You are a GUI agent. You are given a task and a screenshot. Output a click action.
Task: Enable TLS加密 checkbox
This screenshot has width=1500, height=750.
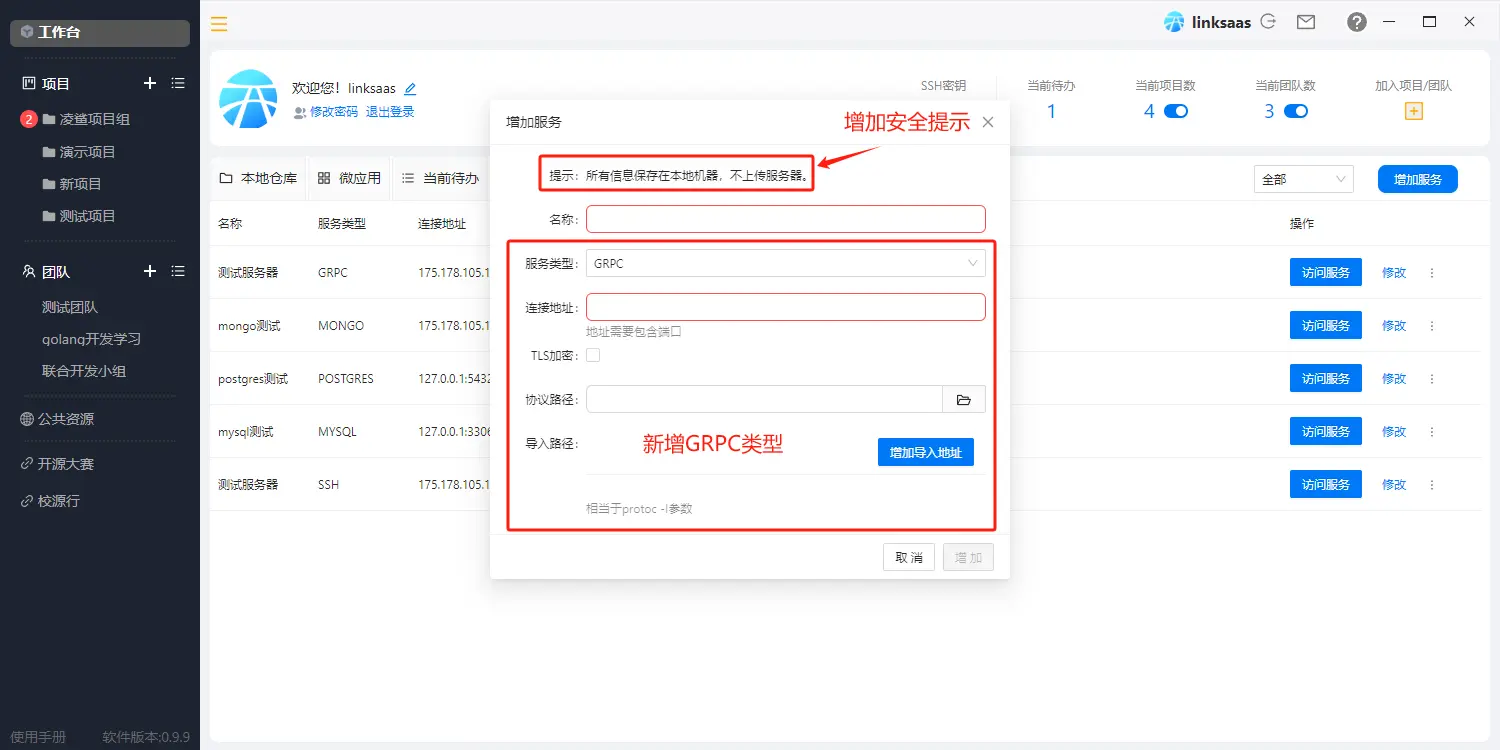593,355
